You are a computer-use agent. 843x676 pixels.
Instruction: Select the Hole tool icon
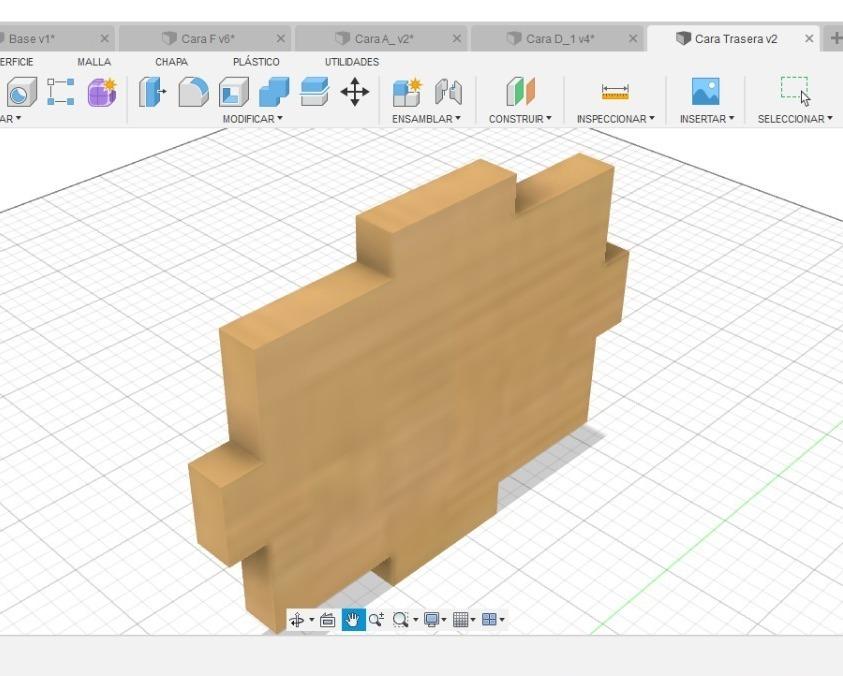[x=22, y=92]
